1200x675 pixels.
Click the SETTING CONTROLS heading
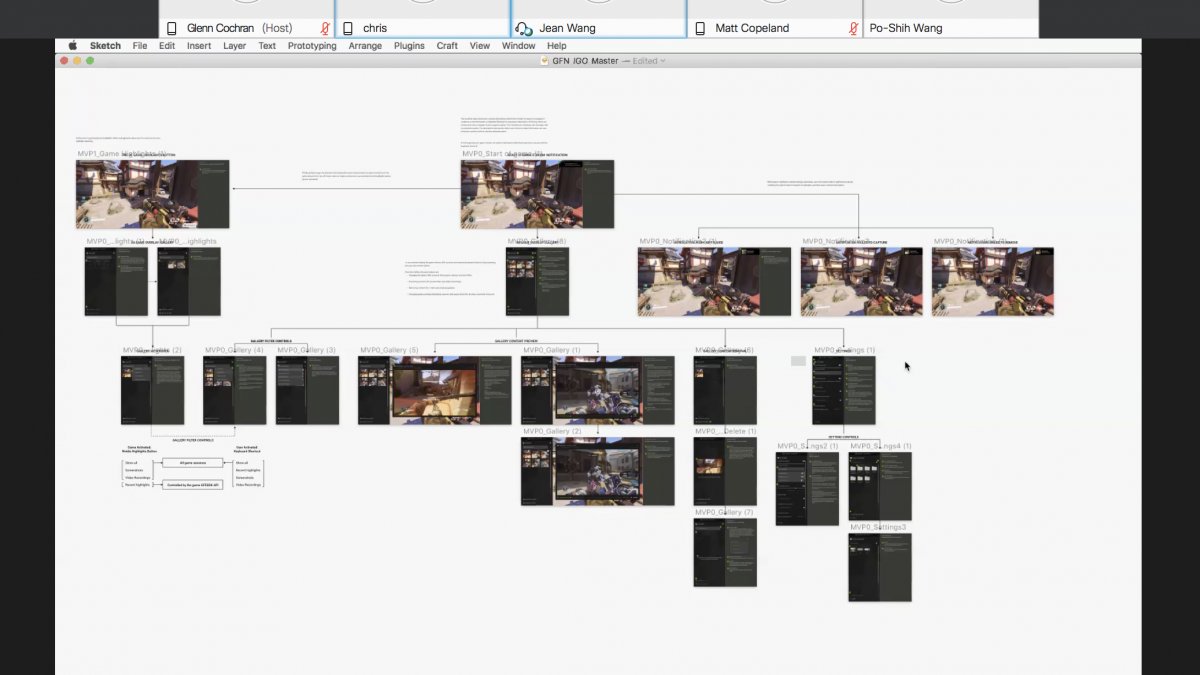[x=843, y=437]
